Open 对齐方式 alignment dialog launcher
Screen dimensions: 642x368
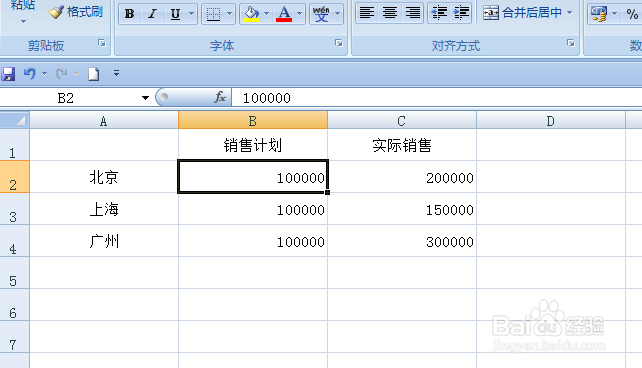[x=570, y=43]
